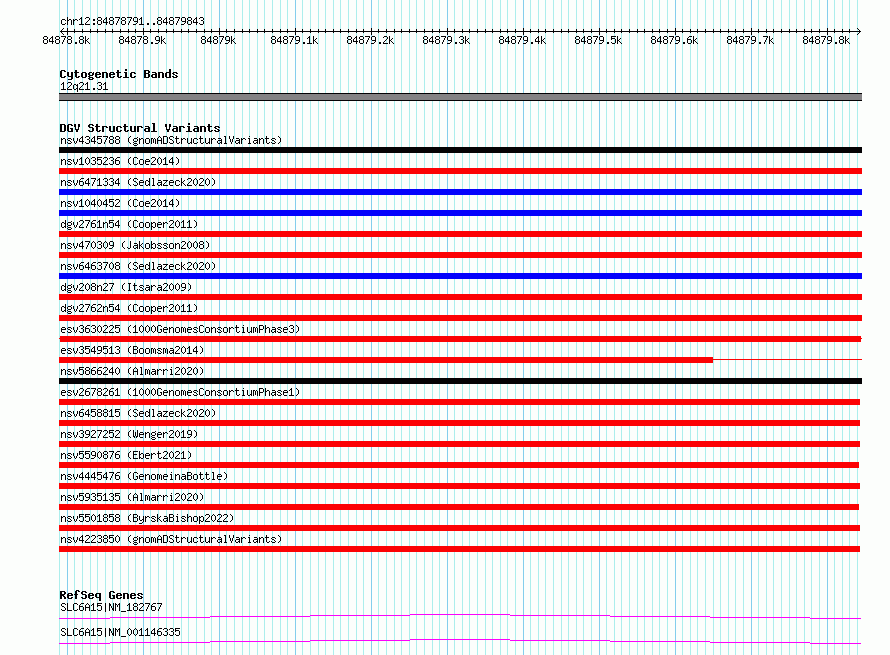Open variant esv3549513 (Boomsma2014) label
Viewport: 890px width, 655px height.
pos(132,350)
